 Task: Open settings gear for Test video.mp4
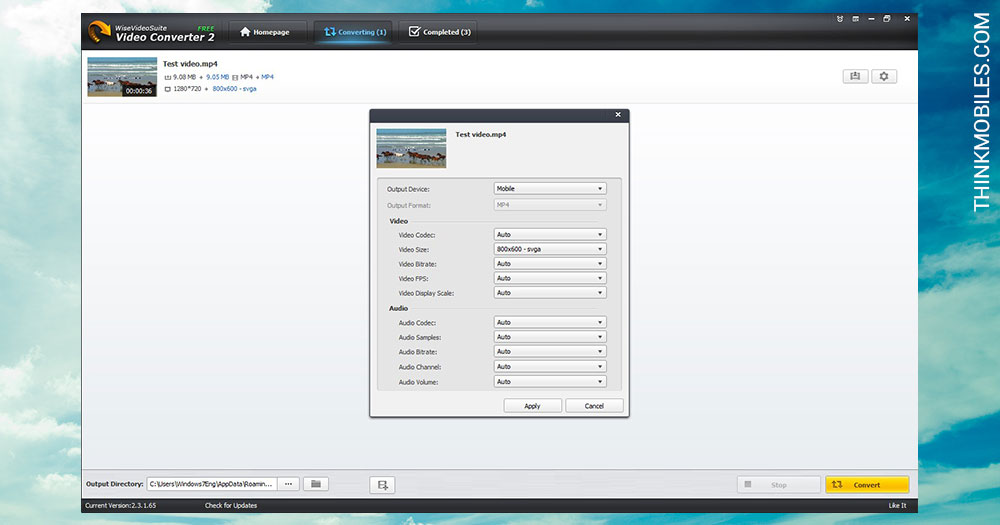coord(884,77)
